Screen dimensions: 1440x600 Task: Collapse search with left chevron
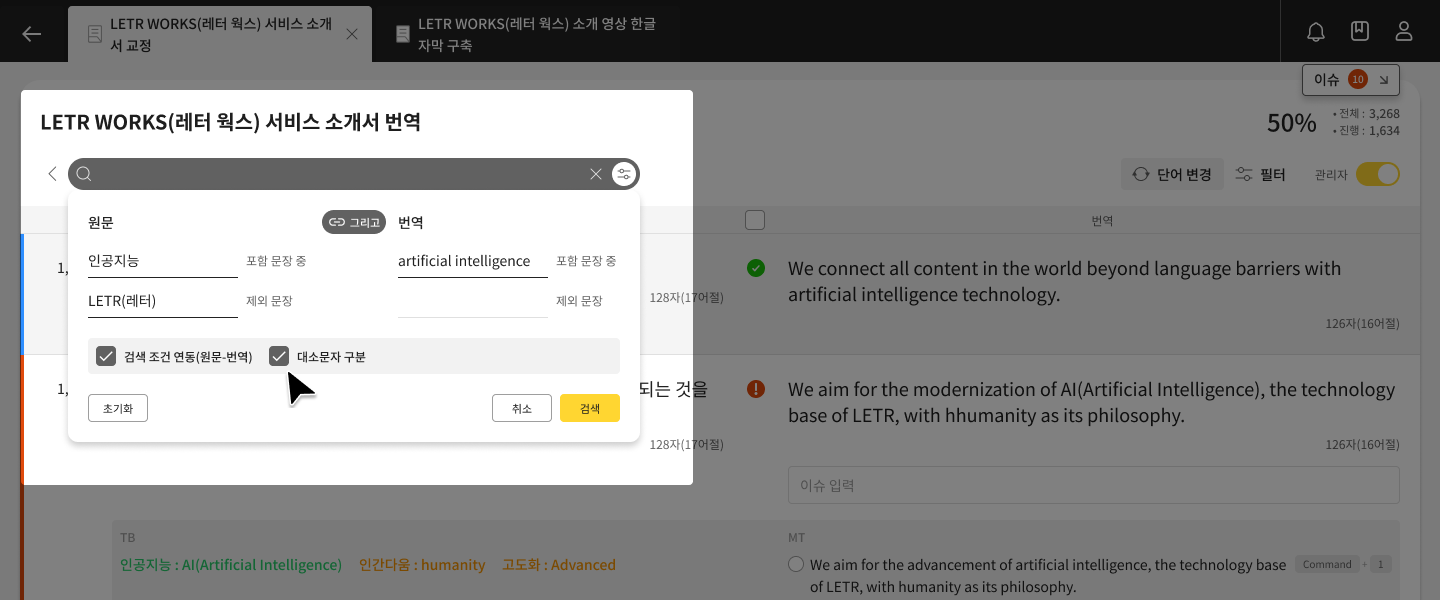52,174
